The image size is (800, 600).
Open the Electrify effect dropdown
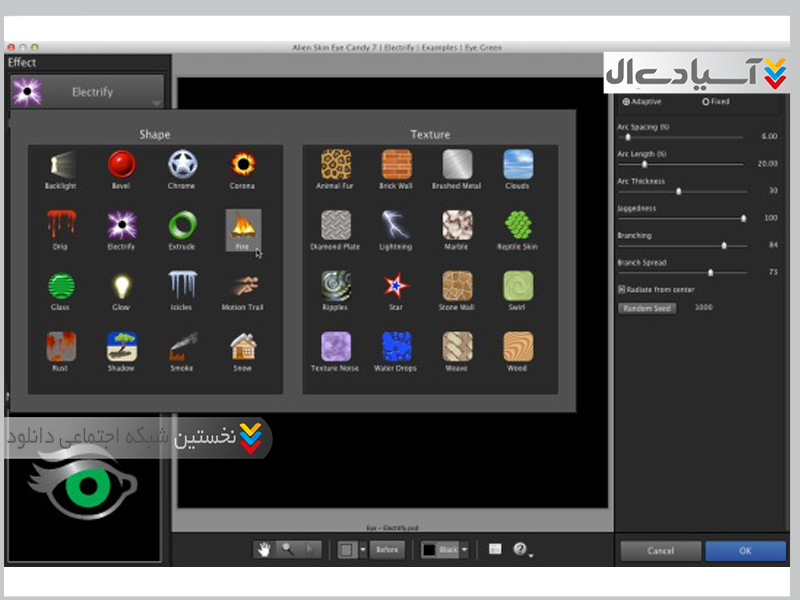(x=156, y=102)
